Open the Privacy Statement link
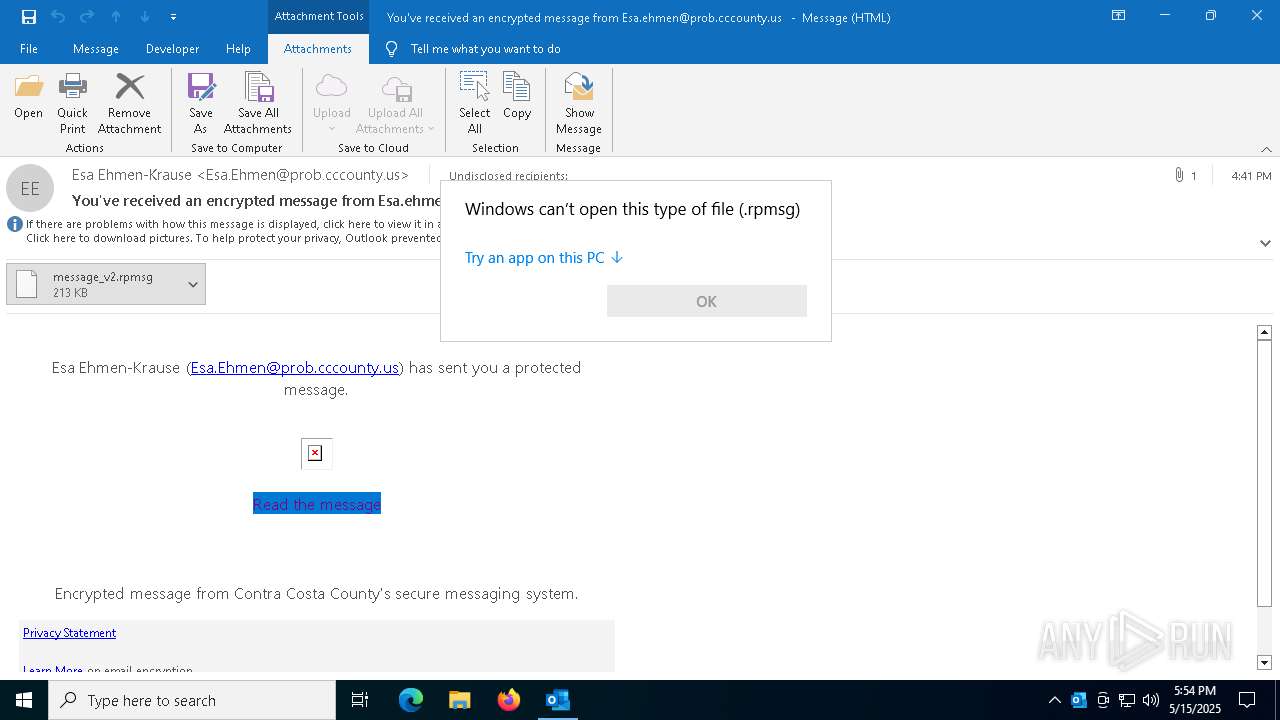 (69, 633)
